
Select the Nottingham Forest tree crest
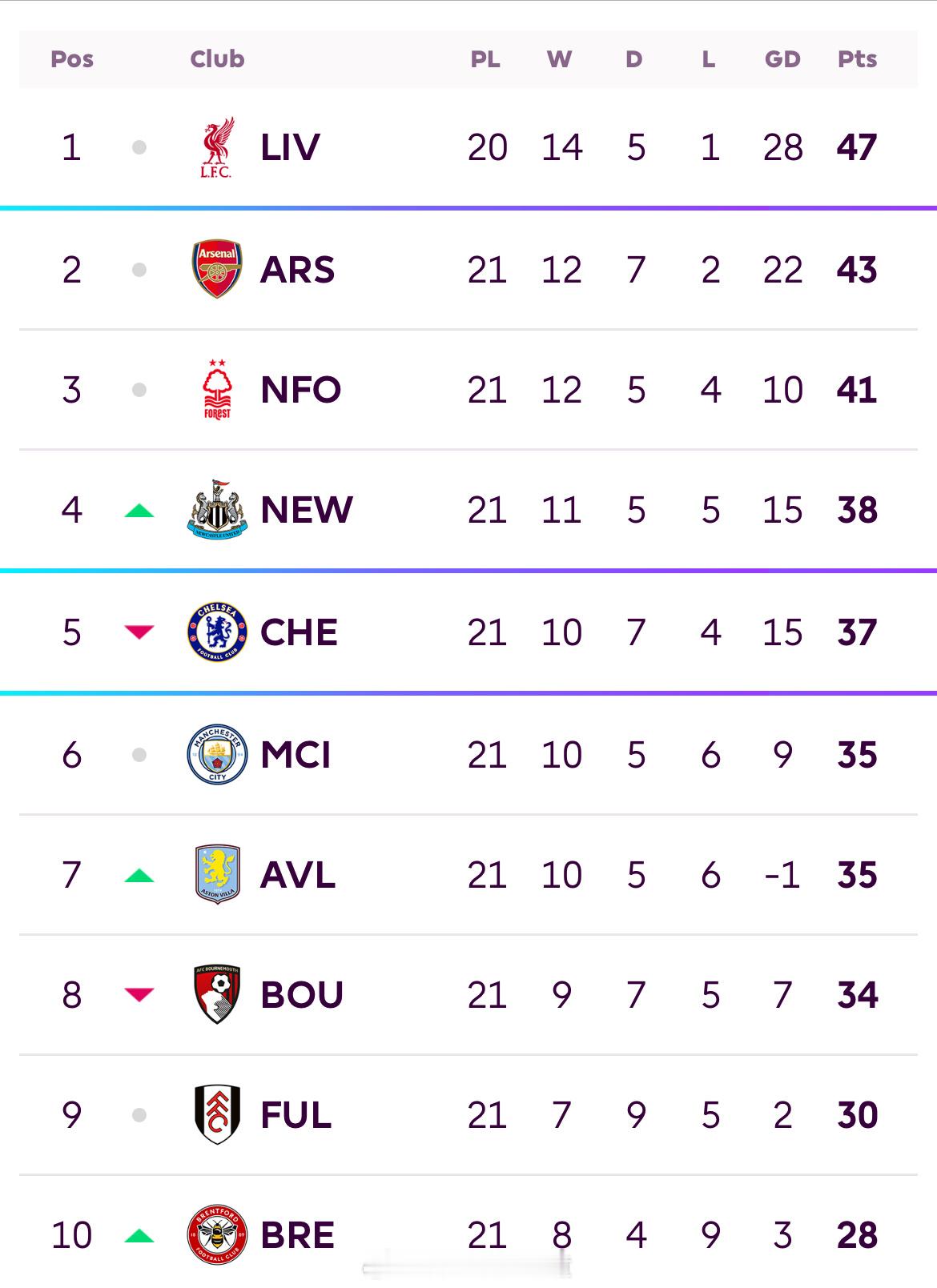(217, 390)
